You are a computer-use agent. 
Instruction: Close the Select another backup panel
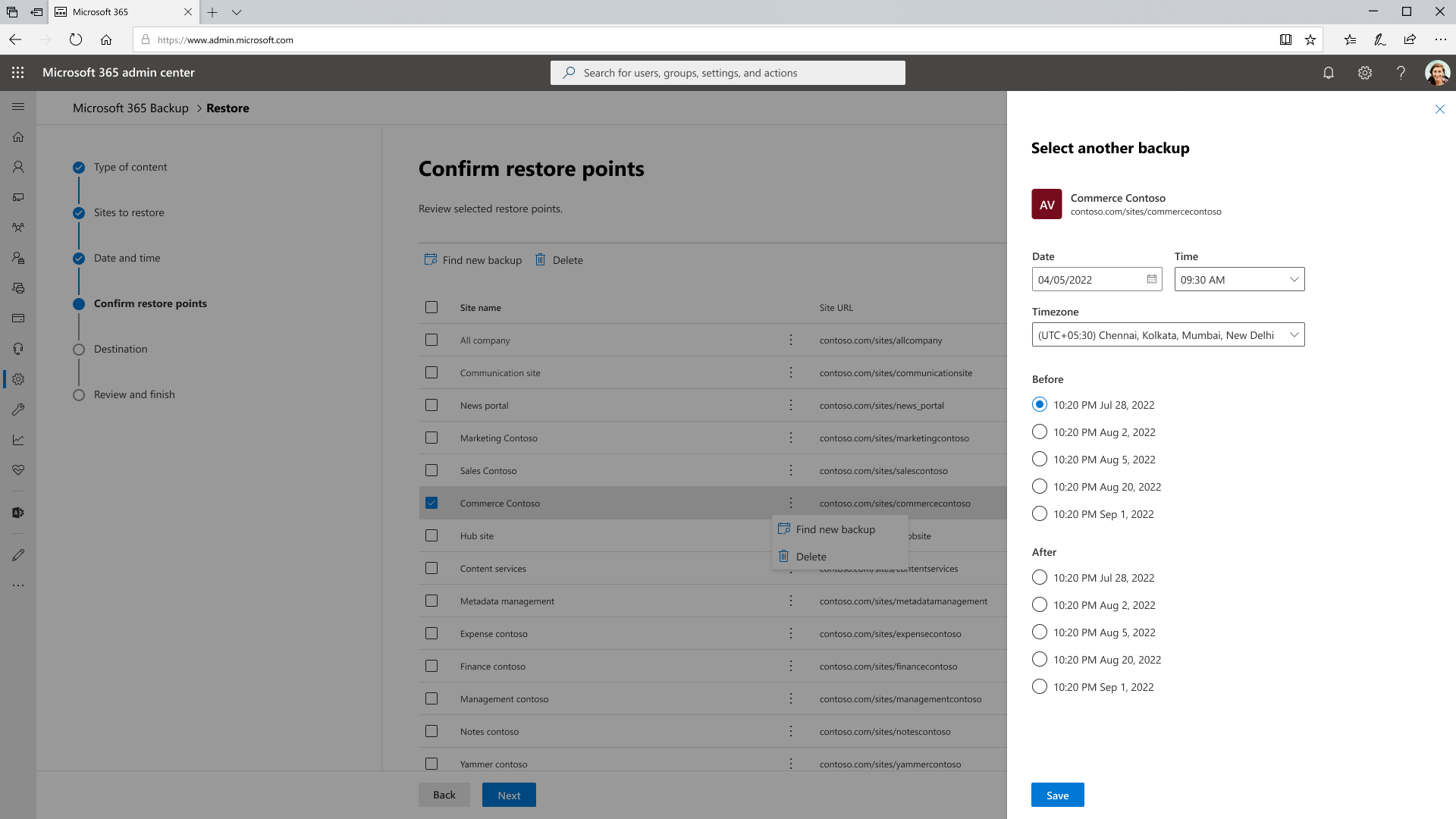click(x=1439, y=109)
